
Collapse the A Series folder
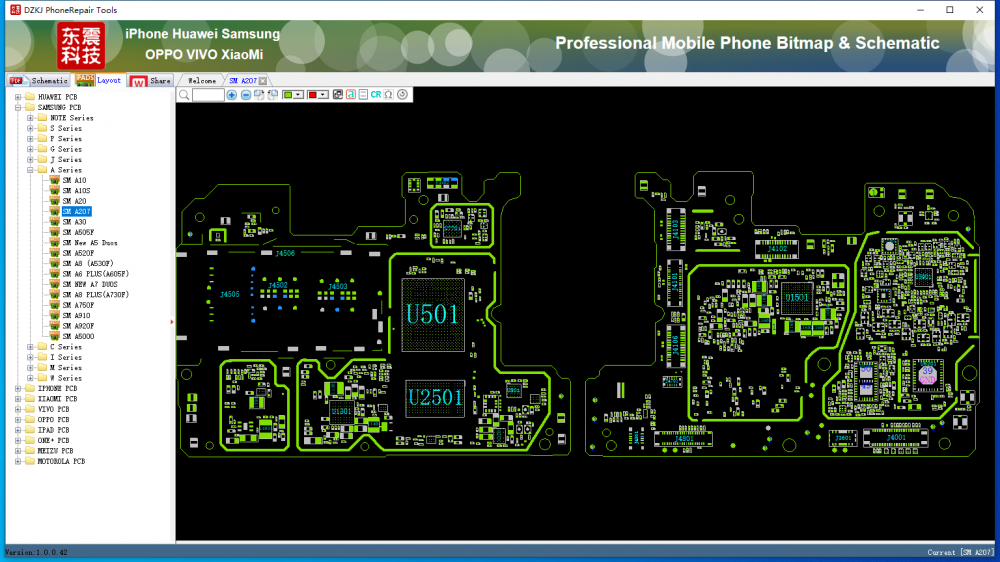30,170
